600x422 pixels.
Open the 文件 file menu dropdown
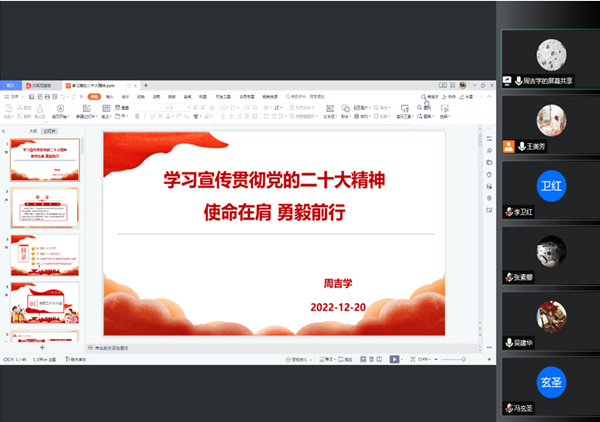(13, 98)
